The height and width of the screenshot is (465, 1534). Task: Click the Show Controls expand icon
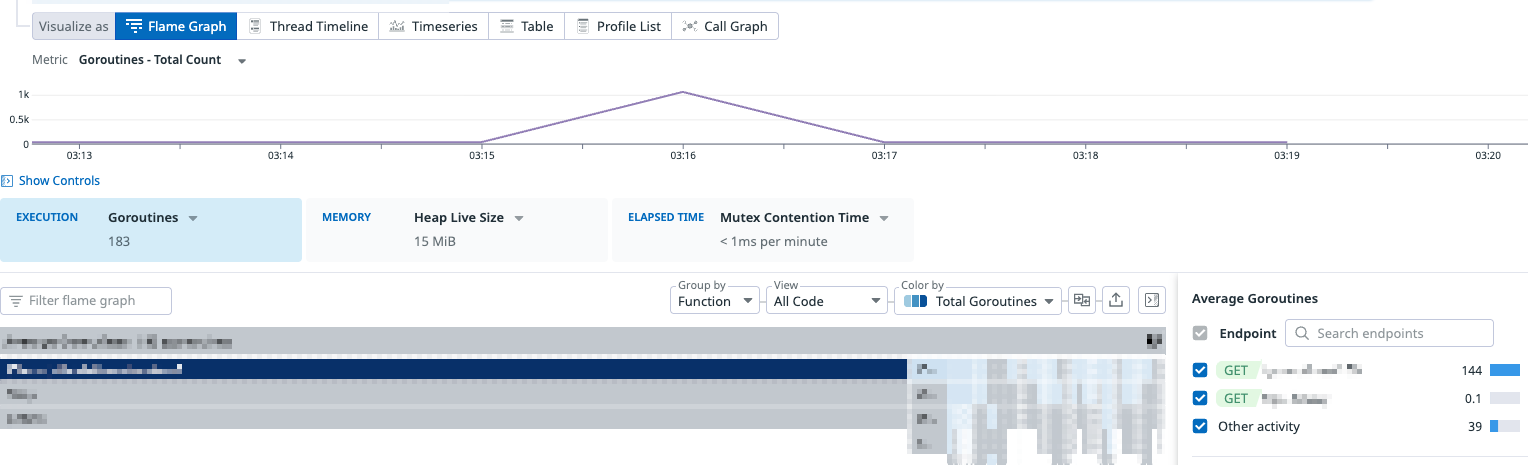click(7, 181)
